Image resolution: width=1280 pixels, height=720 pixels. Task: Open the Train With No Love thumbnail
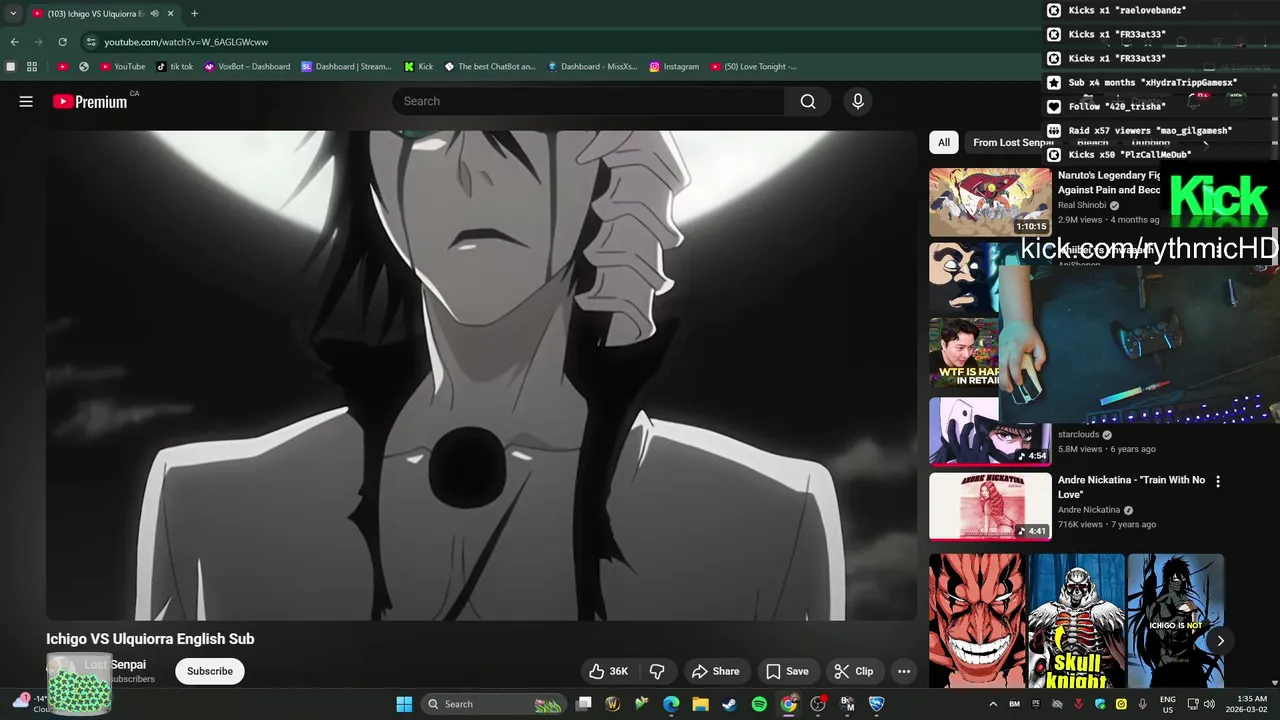[990, 506]
